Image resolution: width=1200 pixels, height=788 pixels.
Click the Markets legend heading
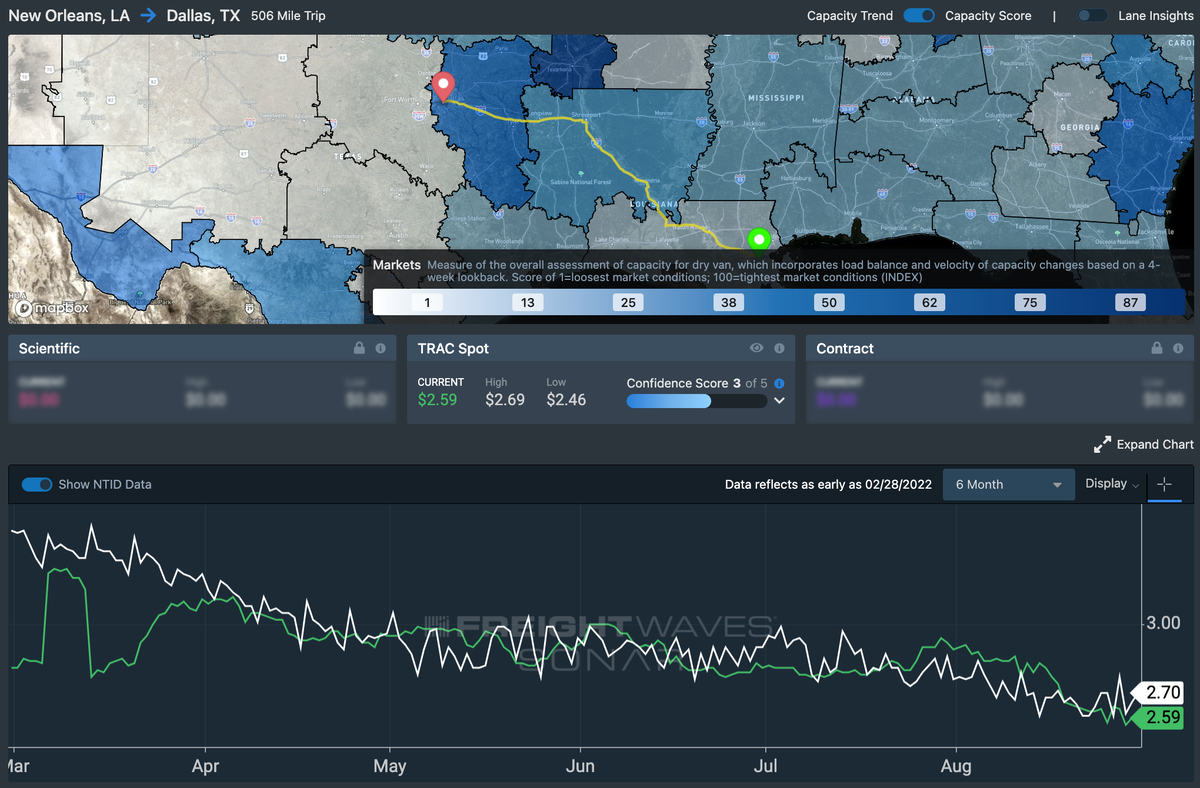pos(397,265)
